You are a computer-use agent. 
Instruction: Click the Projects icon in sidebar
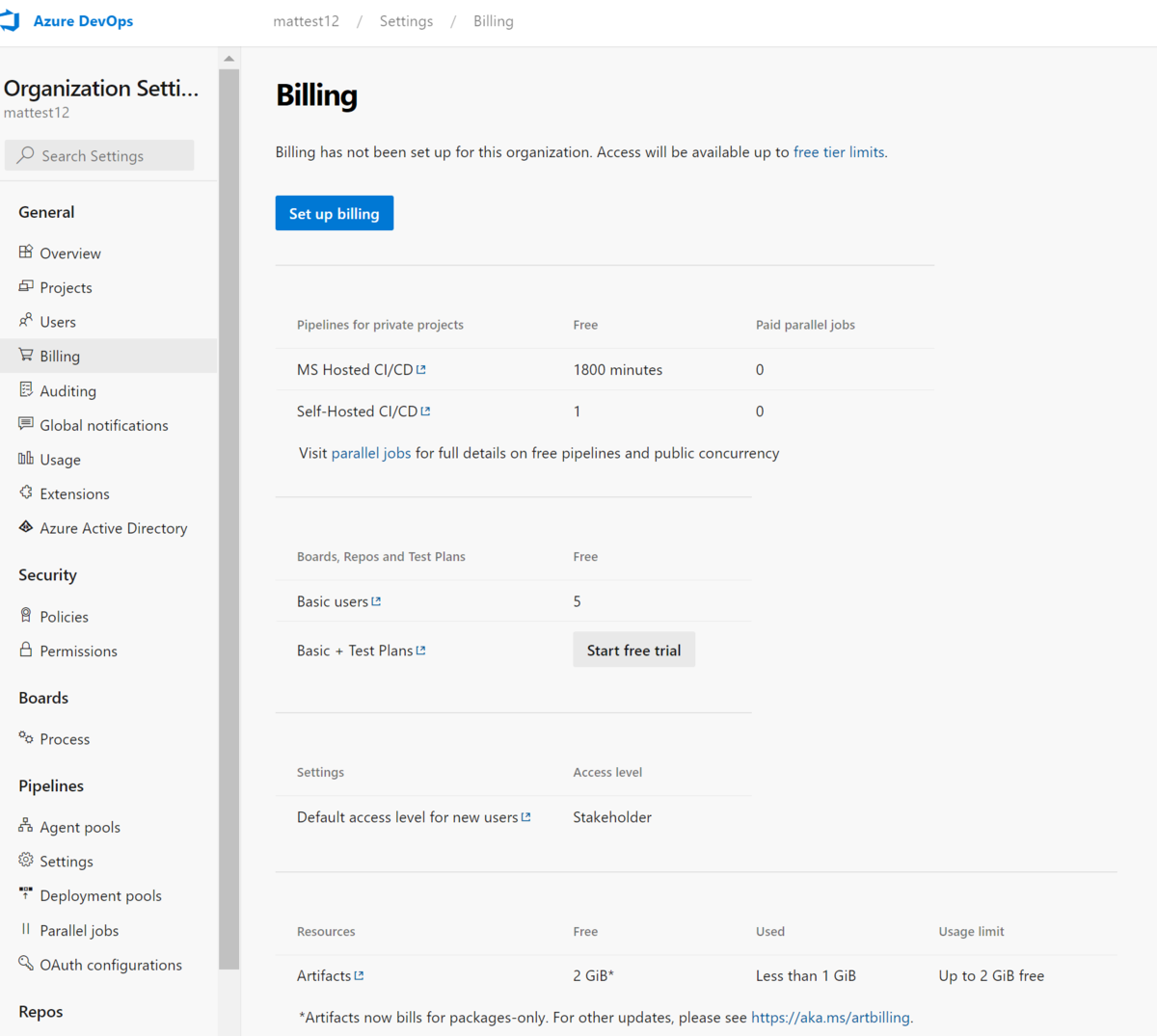(26, 286)
